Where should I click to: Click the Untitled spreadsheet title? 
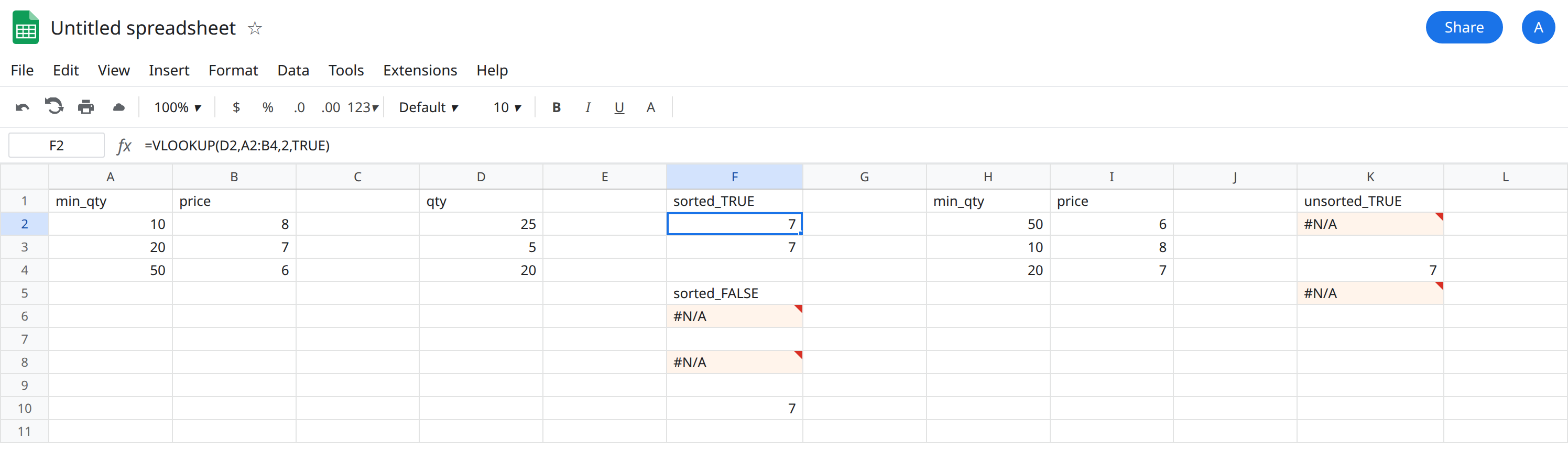143,28
